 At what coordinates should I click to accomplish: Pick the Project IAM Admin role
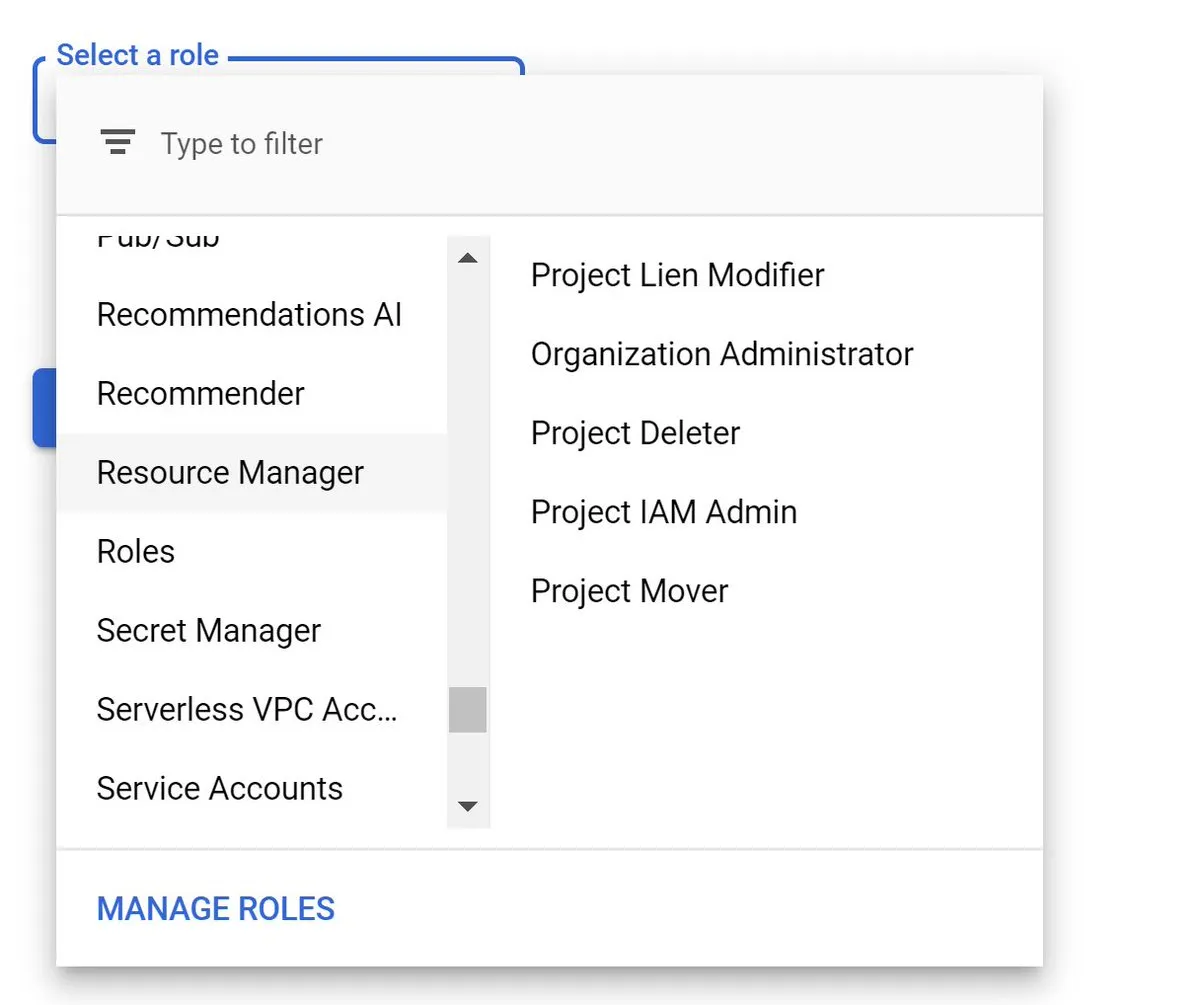point(664,512)
